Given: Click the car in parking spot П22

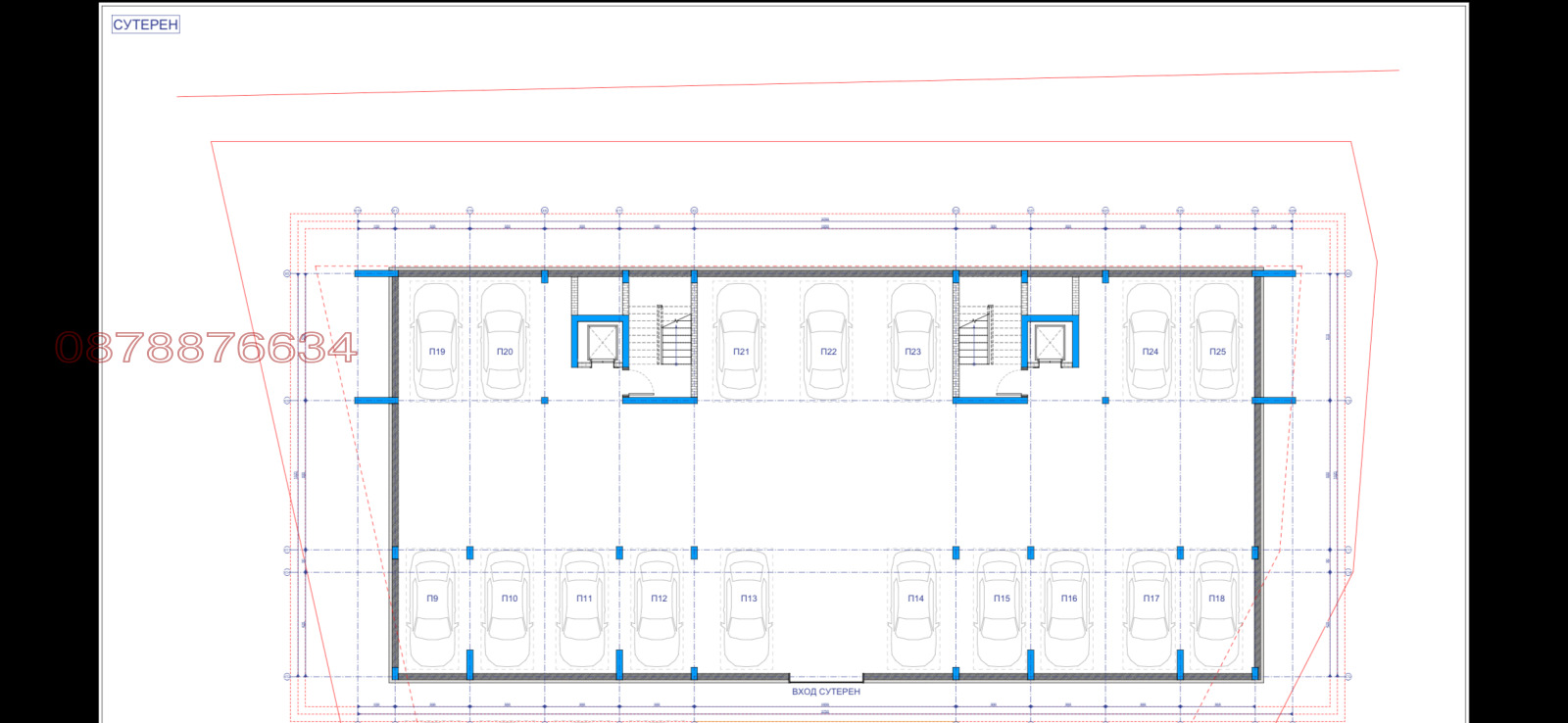Looking at the screenshot, I should coord(828,343).
